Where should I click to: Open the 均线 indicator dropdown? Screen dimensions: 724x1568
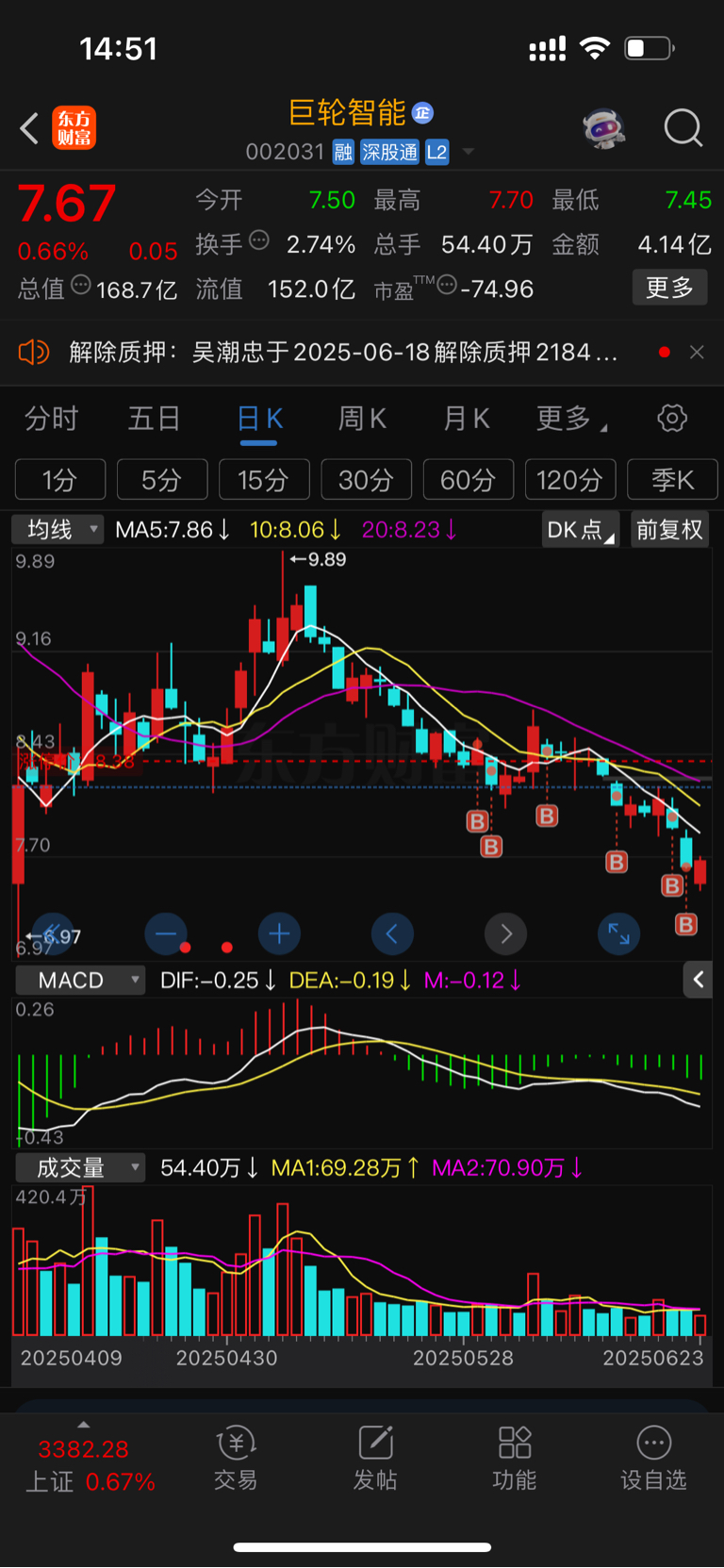point(57,529)
